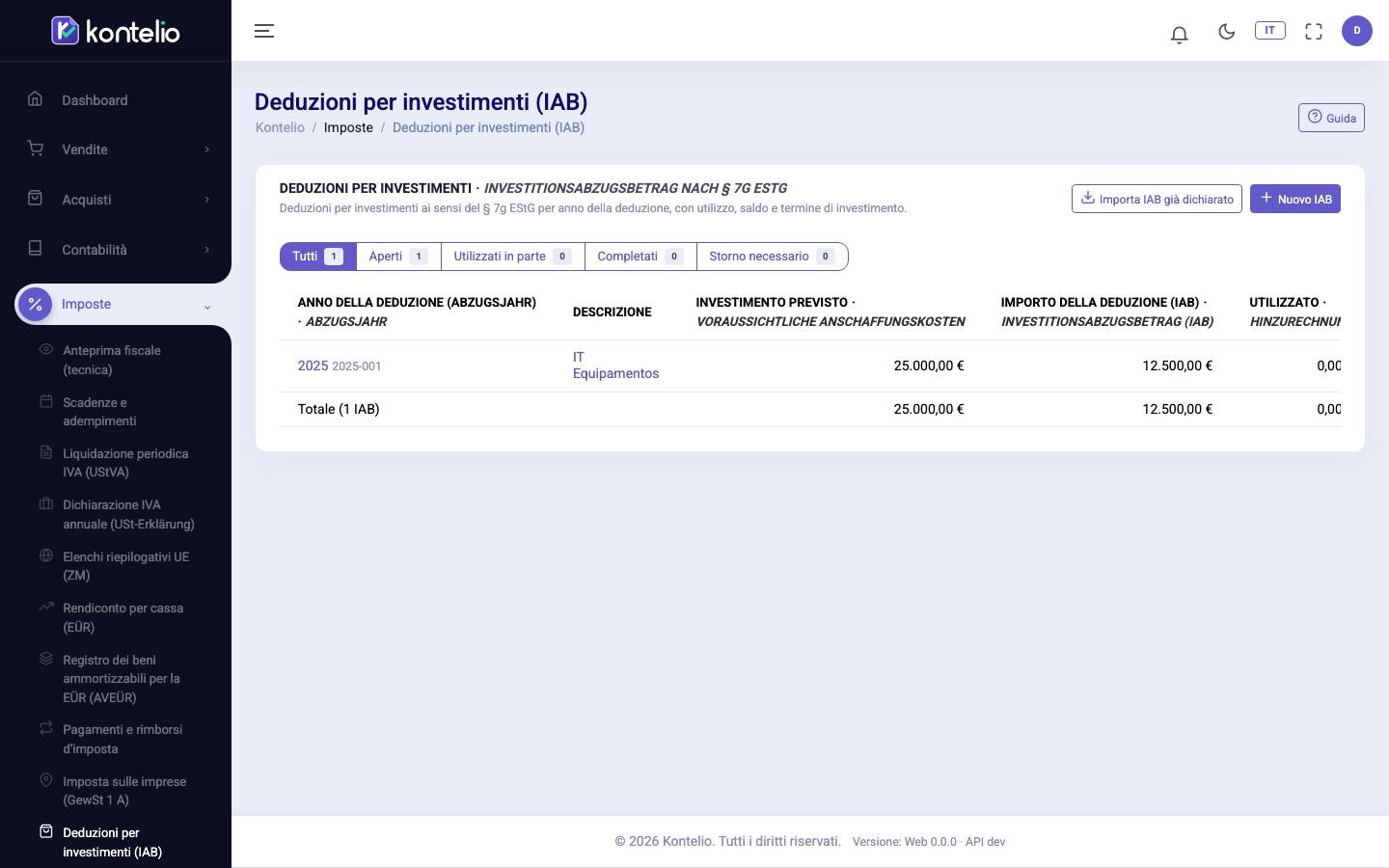Click Importa IAB già dichiarato button
The width and height of the screenshot is (1389, 868).
pyautogui.click(x=1157, y=199)
